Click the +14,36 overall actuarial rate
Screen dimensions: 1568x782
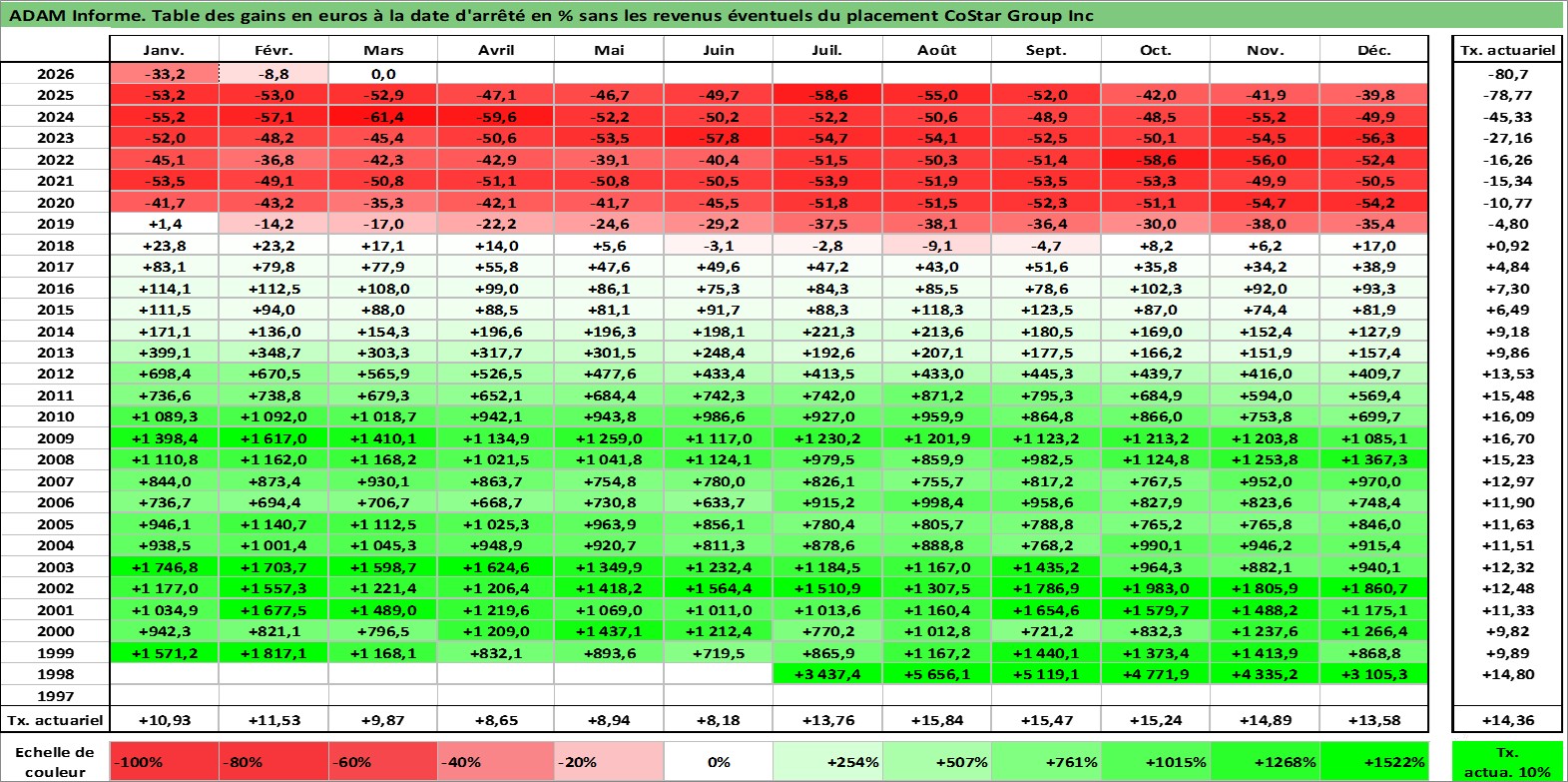pos(1507,720)
